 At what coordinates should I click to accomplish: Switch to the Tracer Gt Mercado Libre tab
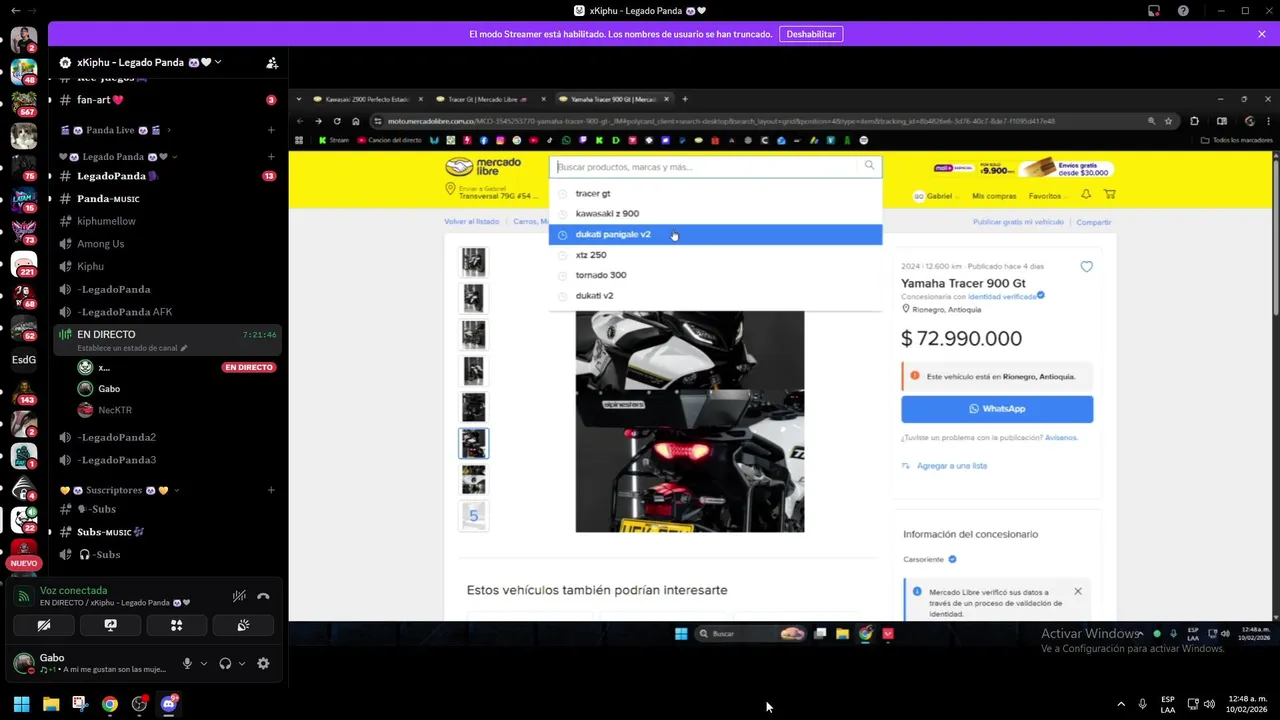[x=490, y=99]
